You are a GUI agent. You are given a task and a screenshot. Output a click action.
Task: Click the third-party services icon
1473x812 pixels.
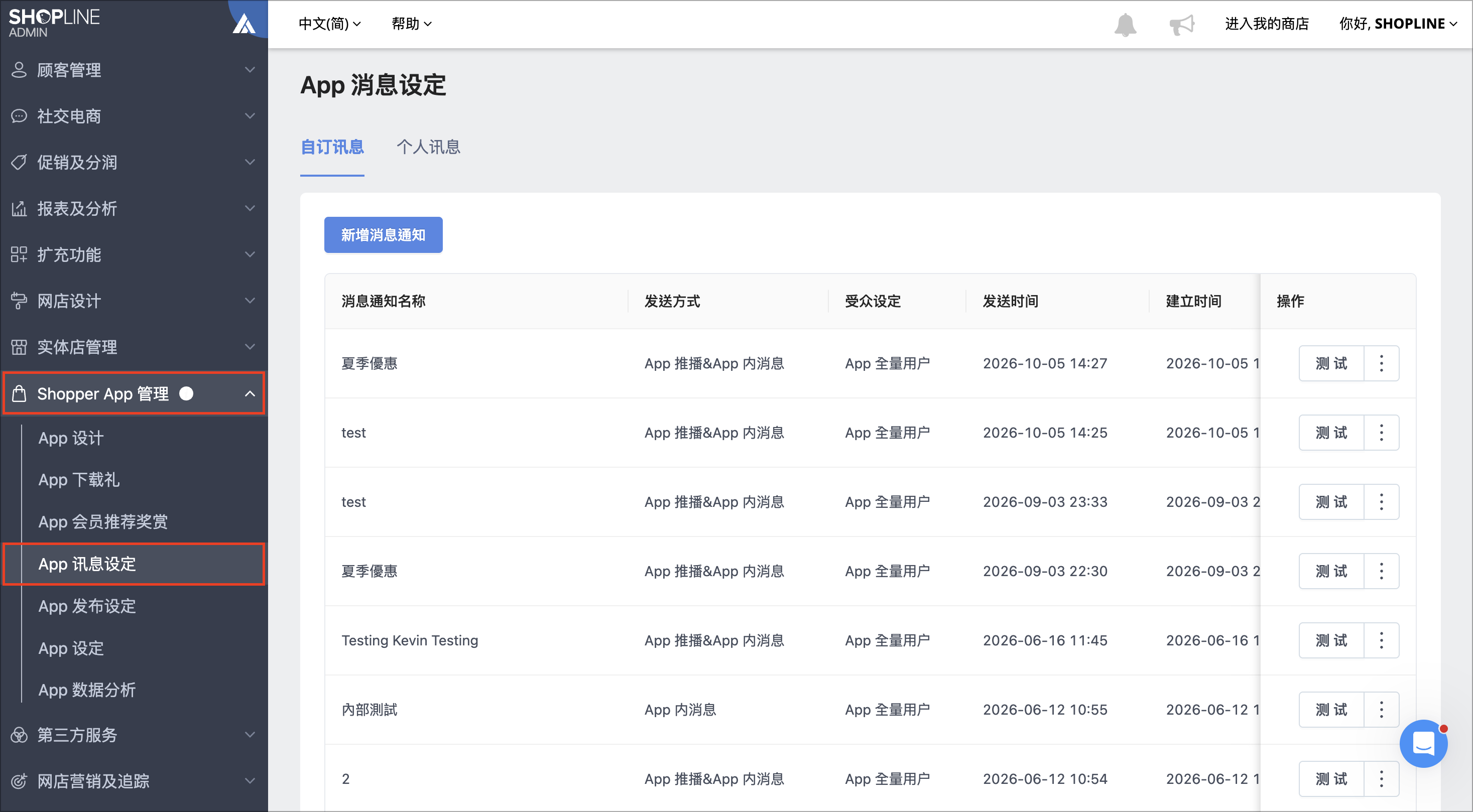tap(19, 734)
